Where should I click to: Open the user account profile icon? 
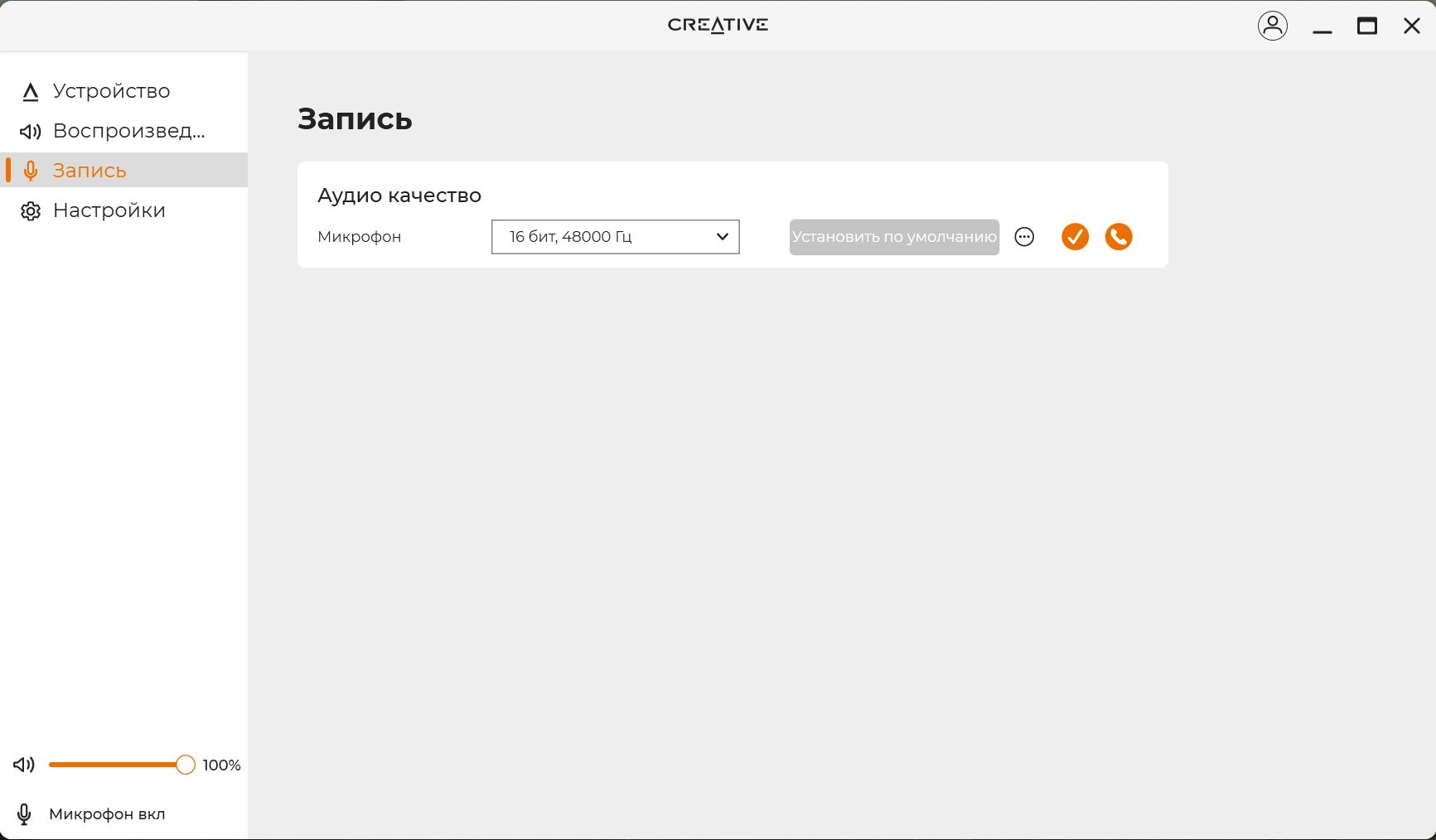coord(1272,26)
